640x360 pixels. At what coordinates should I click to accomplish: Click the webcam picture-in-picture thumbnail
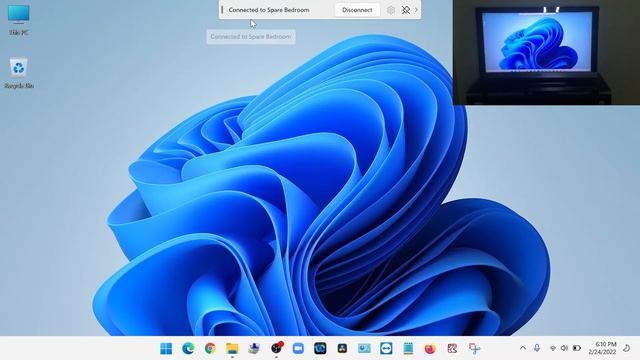pyautogui.click(x=546, y=53)
